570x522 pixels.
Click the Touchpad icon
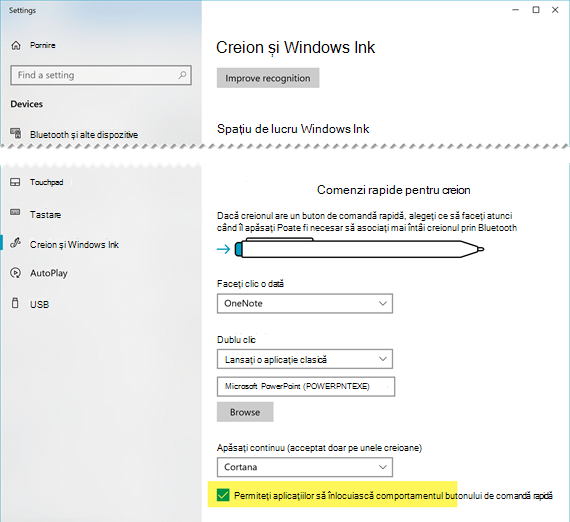15,182
